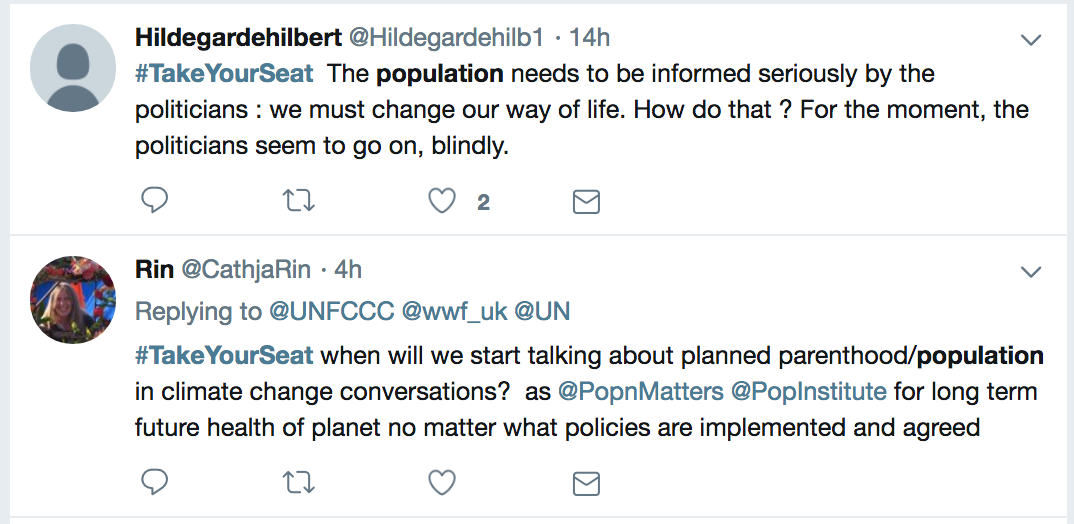The width and height of the screenshot is (1074, 524).
Task: Open the Hildegardehilbert display name link
Action: click(237, 38)
